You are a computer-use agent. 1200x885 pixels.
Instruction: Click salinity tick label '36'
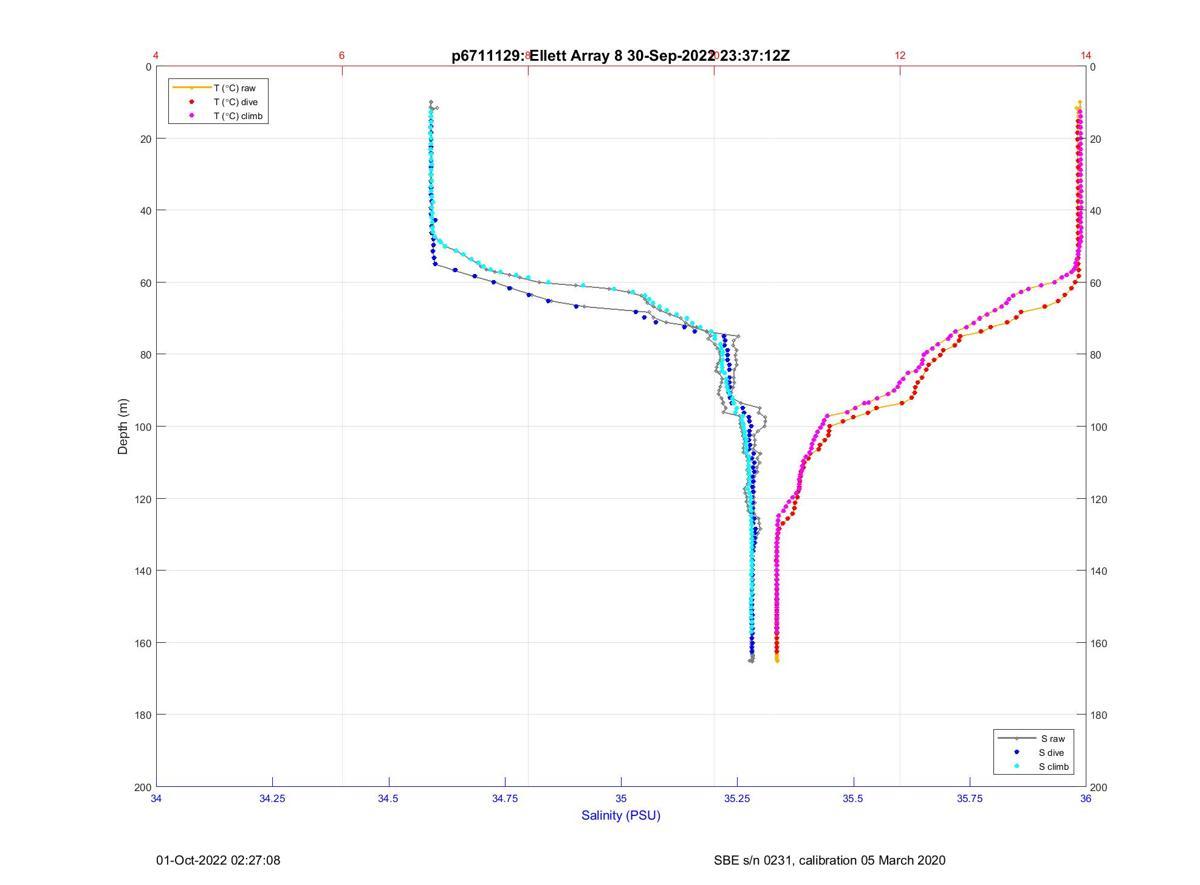pos(1086,798)
